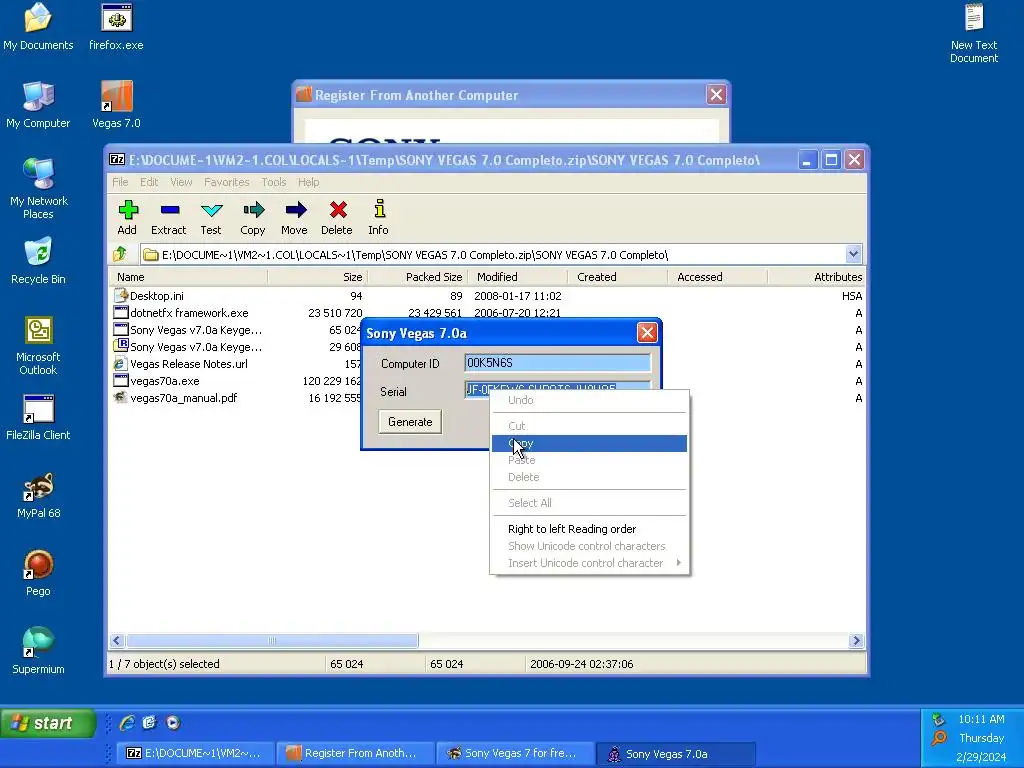Sort by the Modified column header
The height and width of the screenshot is (768, 1024).
517,277
